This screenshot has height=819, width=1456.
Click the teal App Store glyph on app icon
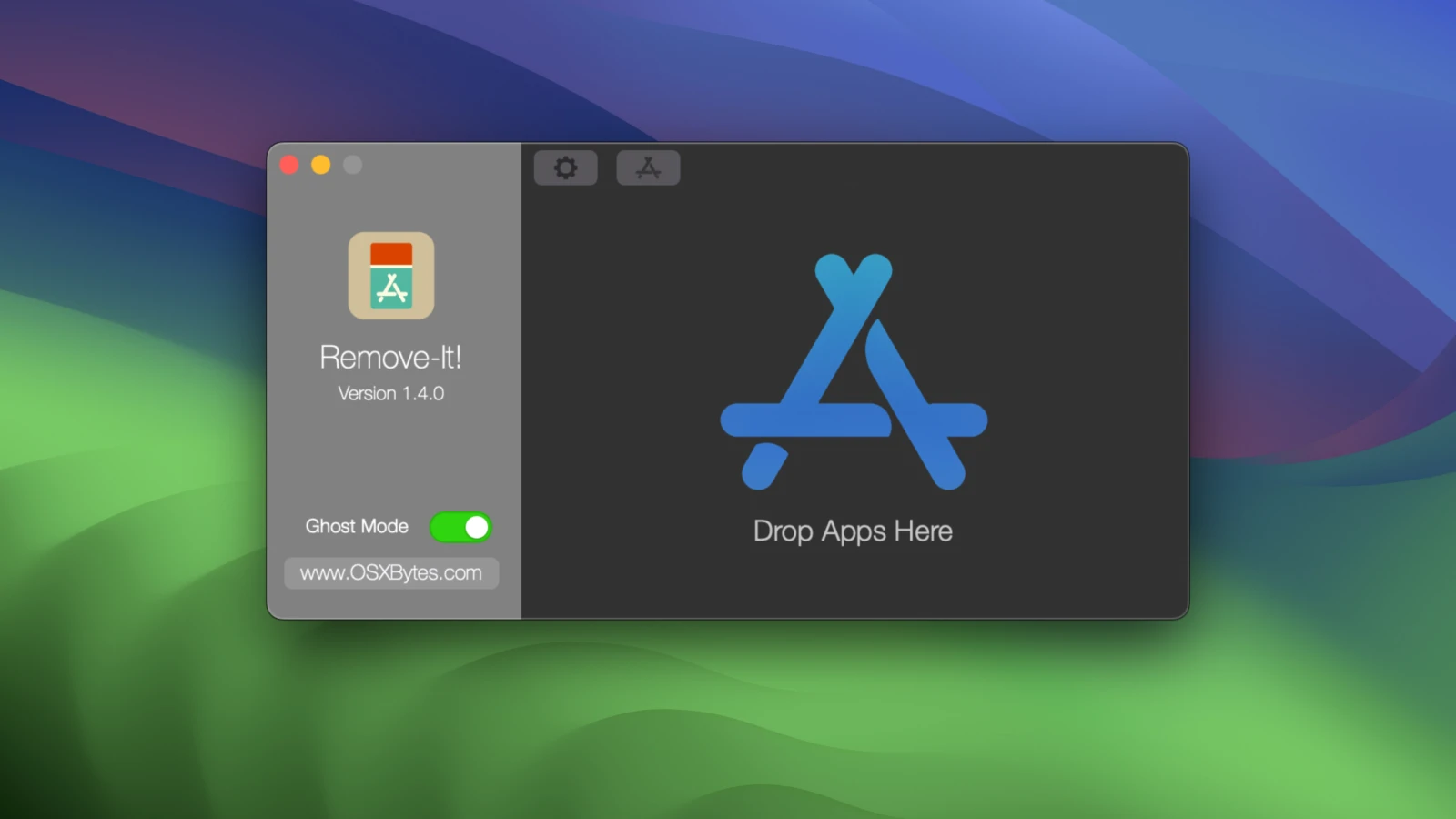click(x=391, y=288)
